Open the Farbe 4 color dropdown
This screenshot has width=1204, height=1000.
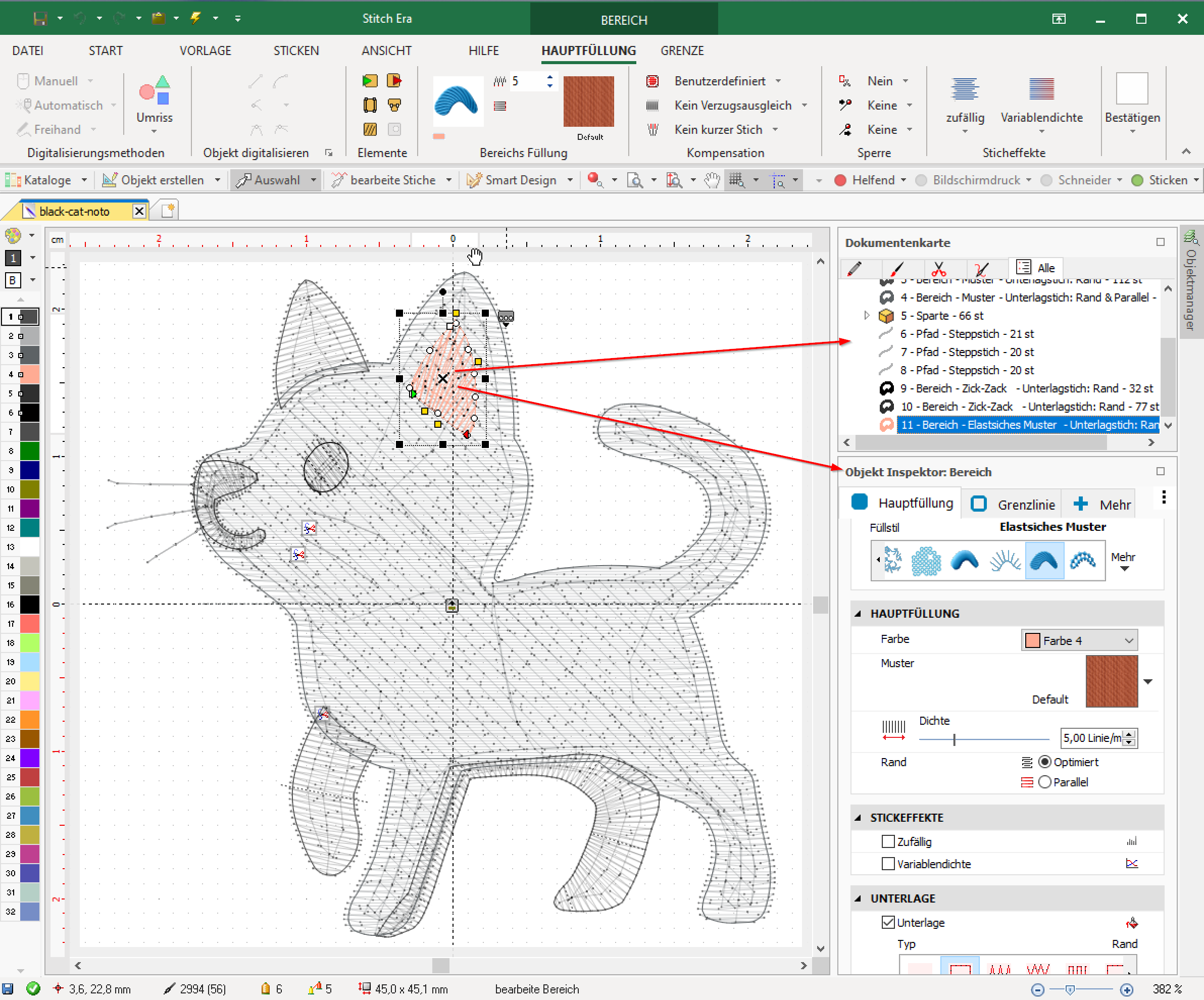(x=1080, y=640)
